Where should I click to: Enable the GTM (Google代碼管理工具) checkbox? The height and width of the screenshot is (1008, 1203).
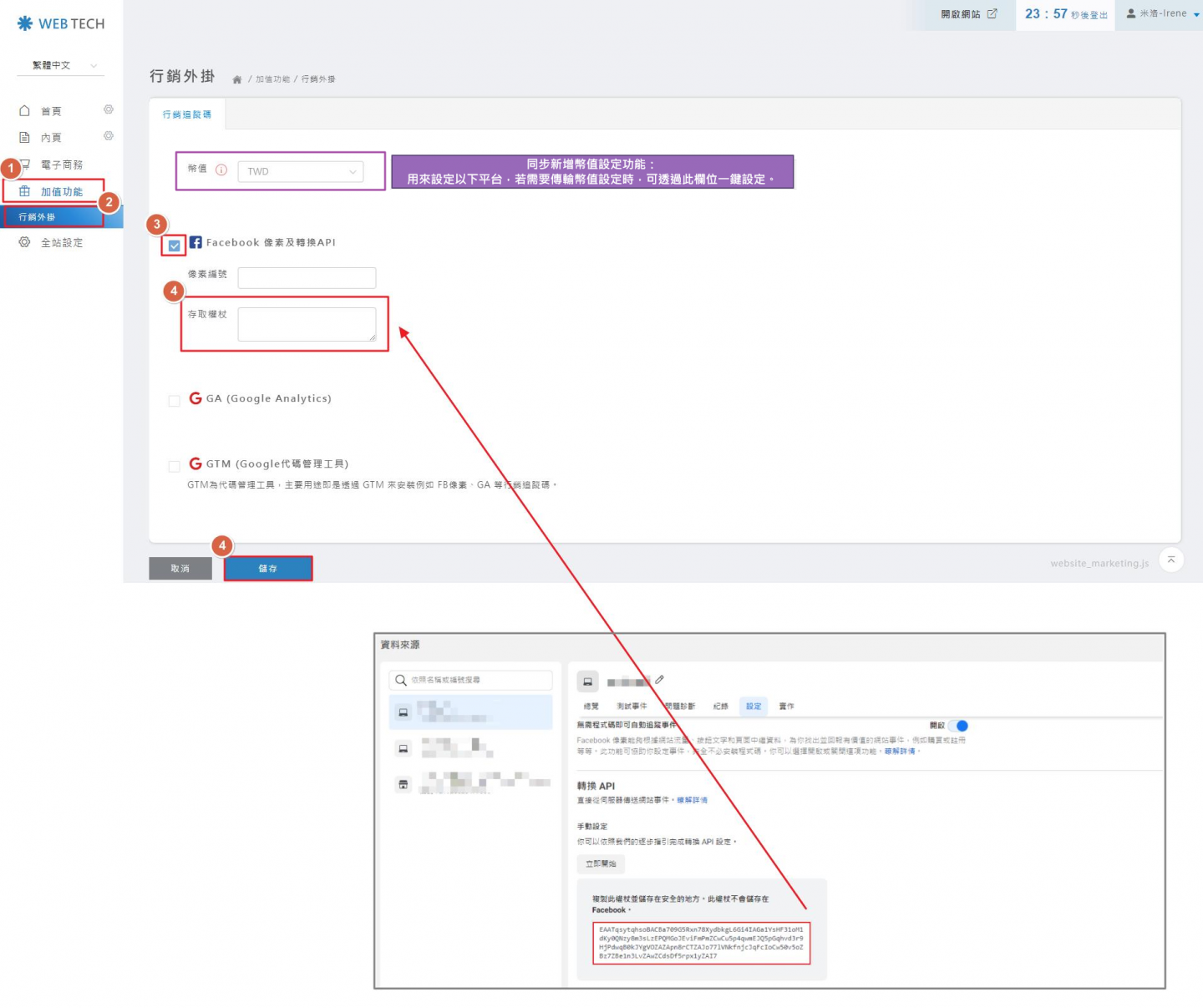tap(174, 466)
